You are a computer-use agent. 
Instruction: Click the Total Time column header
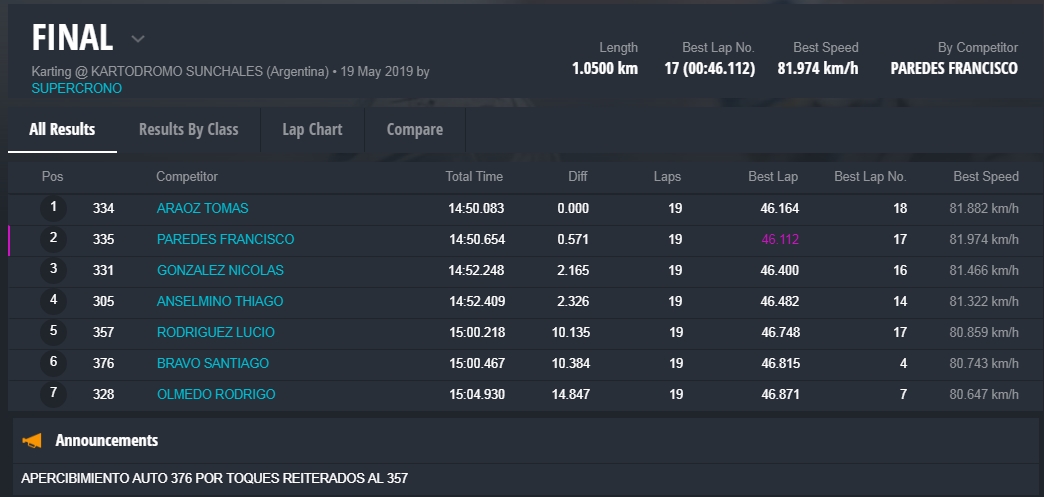(x=474, y=177)
